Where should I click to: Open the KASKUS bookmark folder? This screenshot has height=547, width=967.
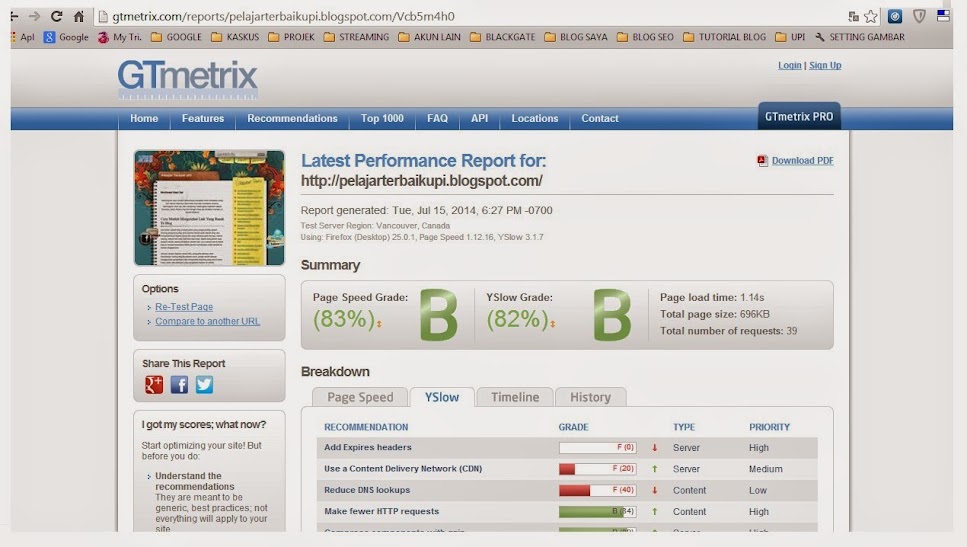235,37
